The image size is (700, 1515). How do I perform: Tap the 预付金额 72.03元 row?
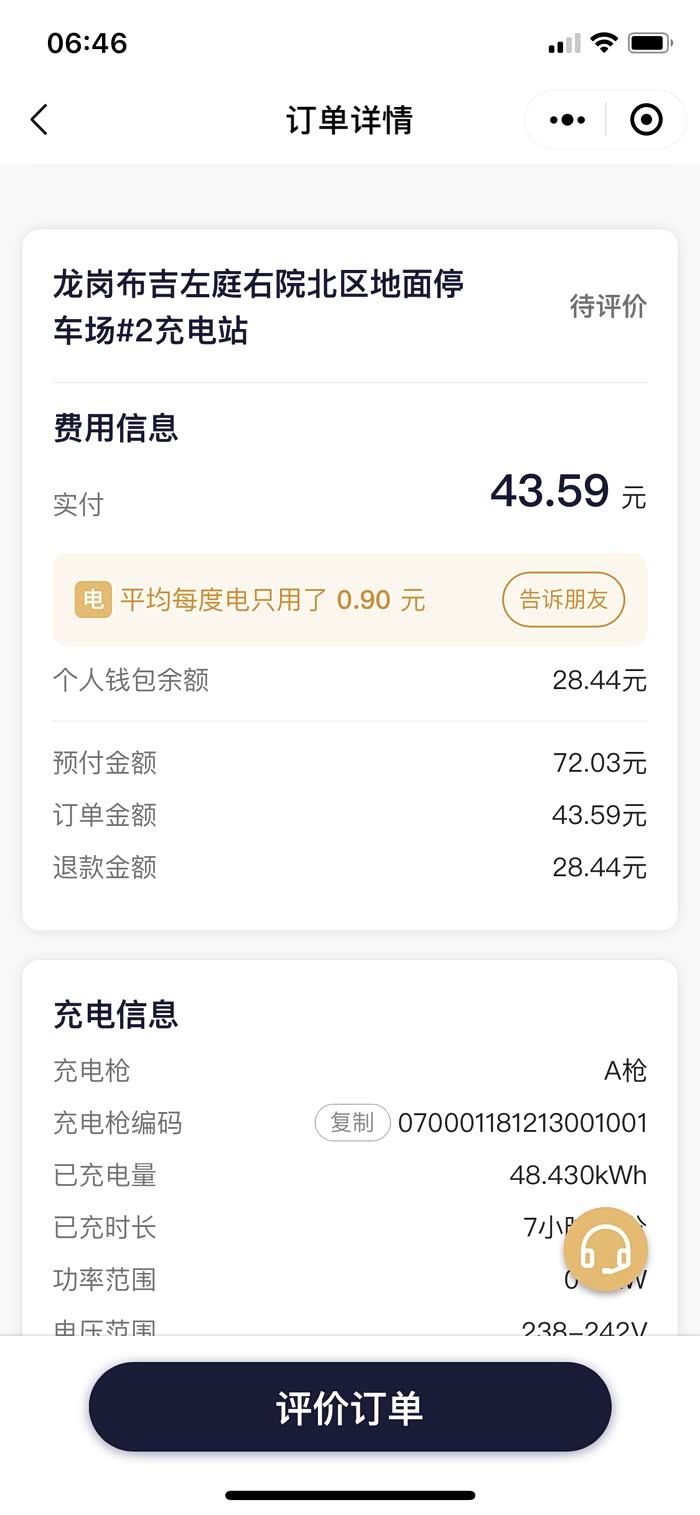pos(350,763)
